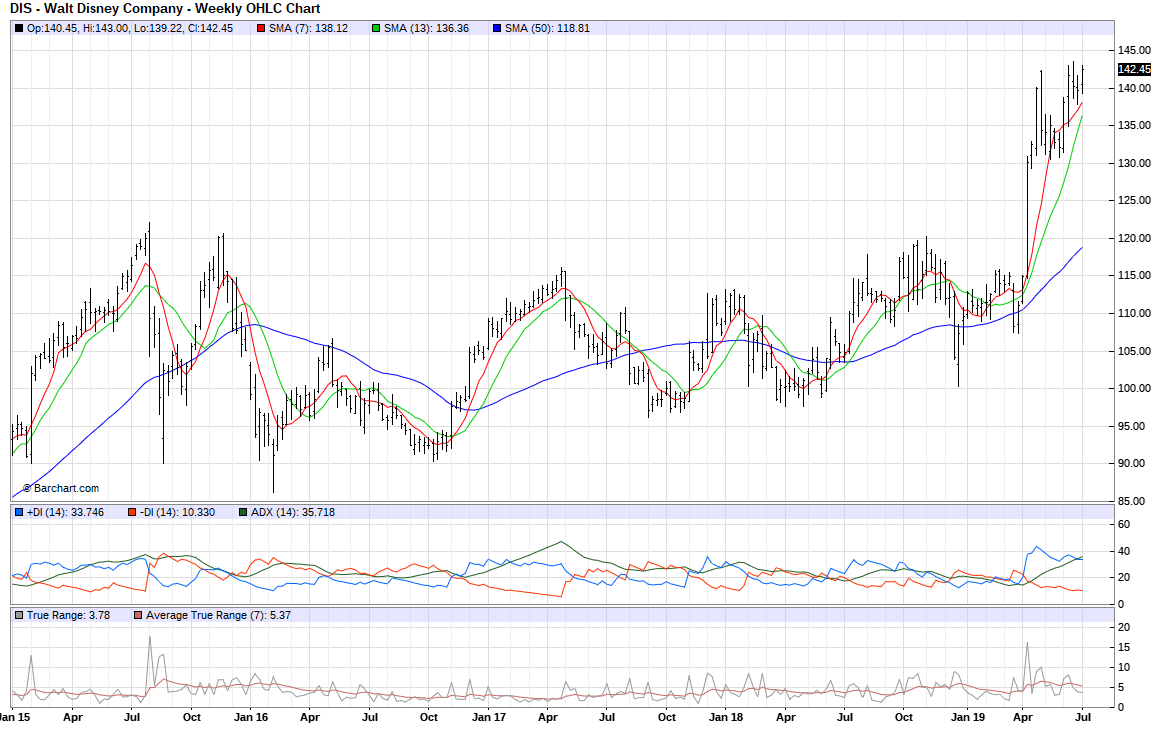Screen dimensions: 1156x748
Task: Click the 115.00 price axis label
Action: click(1134, 275)
